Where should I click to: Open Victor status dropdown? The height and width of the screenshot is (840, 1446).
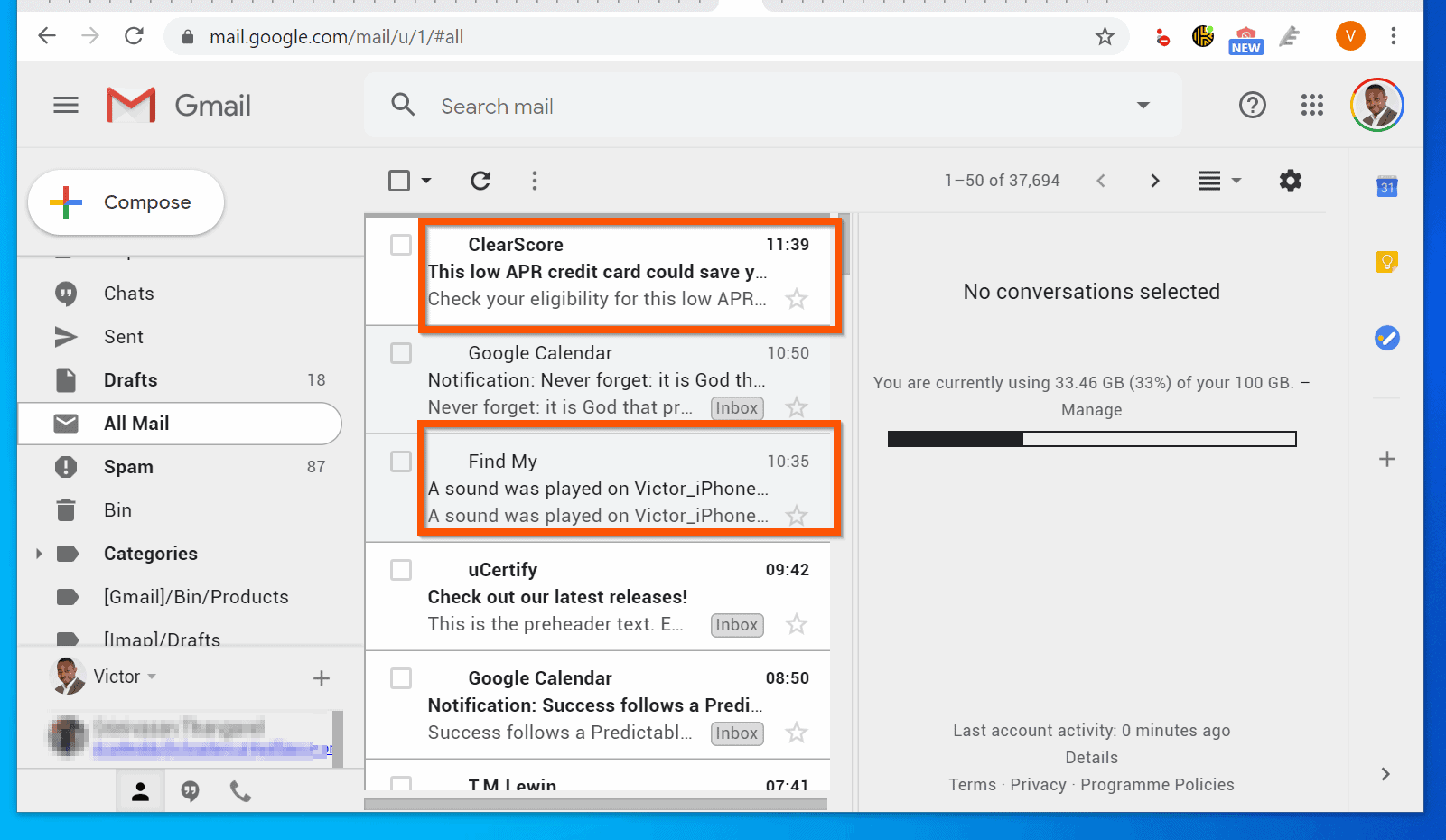[x=152, y=677]
